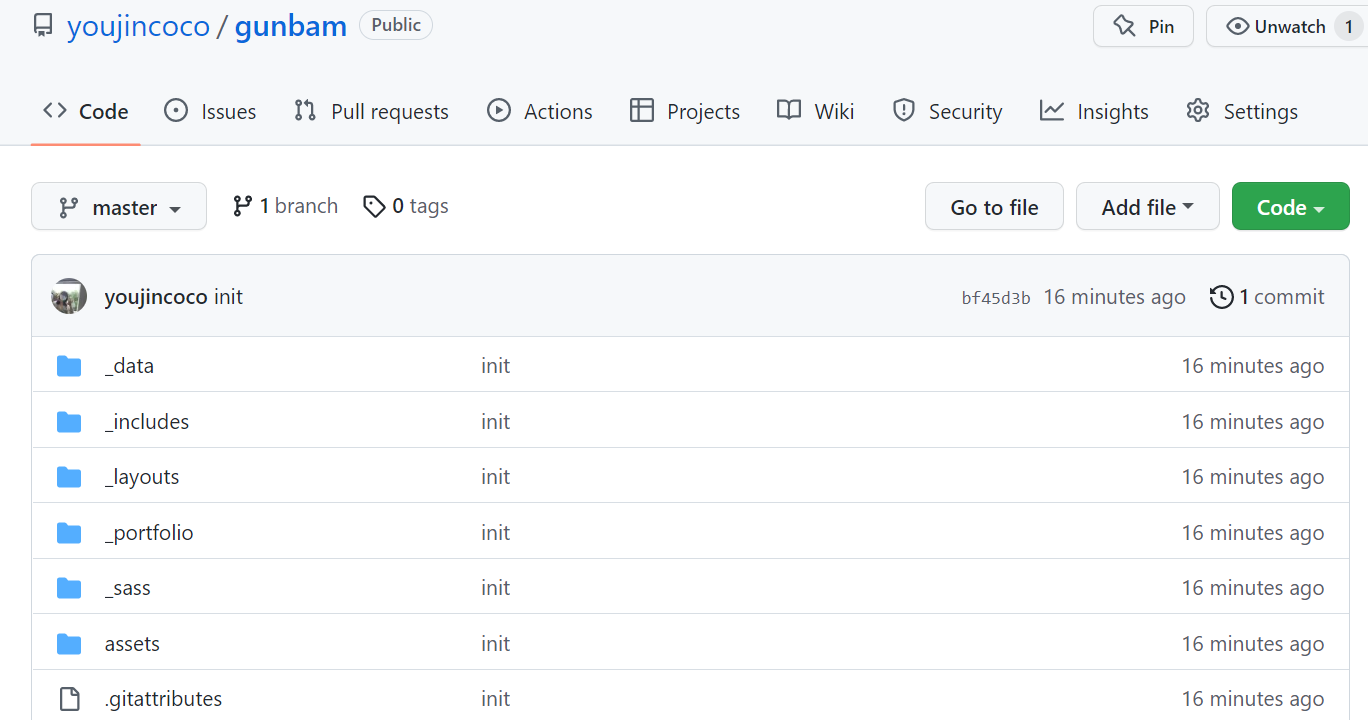Click the folder icon for _sass
This screenshot has height=720, width=1368.
[x=69, y=588]
